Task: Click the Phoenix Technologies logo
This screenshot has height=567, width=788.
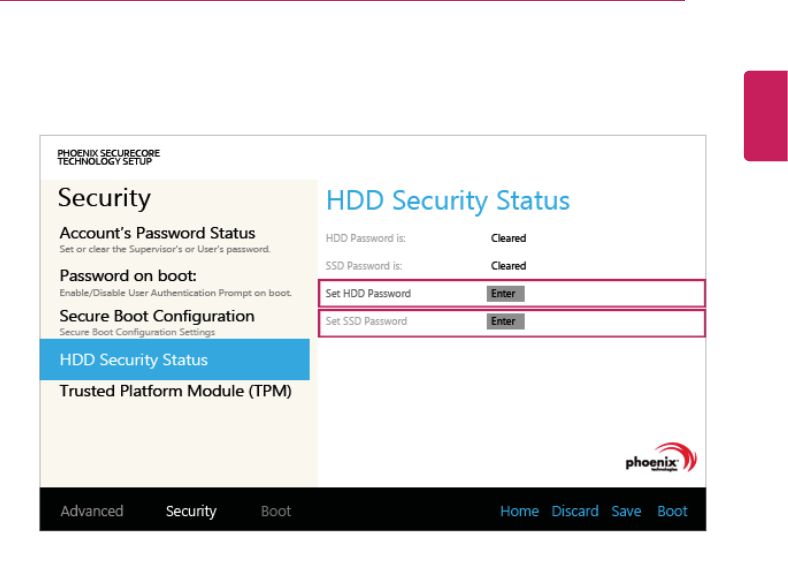Action: click(x=661, y=460)
